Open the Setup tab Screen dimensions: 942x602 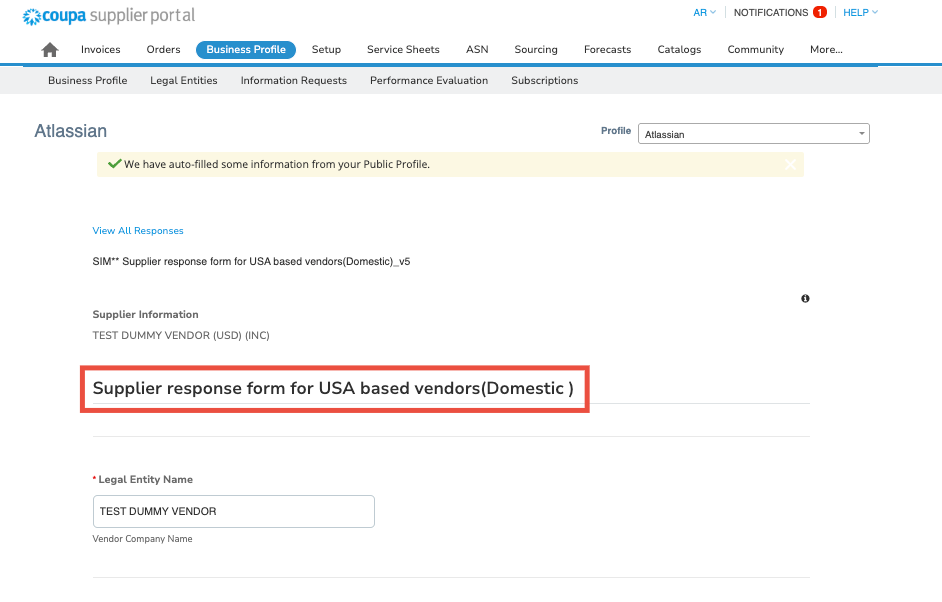pyautogui.click(x=326, y=50)
